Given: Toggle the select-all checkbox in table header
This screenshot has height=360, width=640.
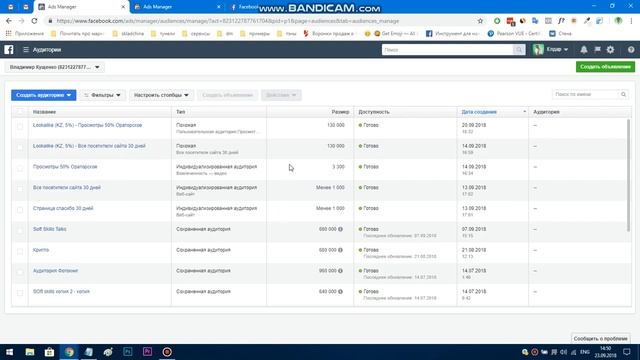Looking at the screenshot, I should [x=20, y=112].
